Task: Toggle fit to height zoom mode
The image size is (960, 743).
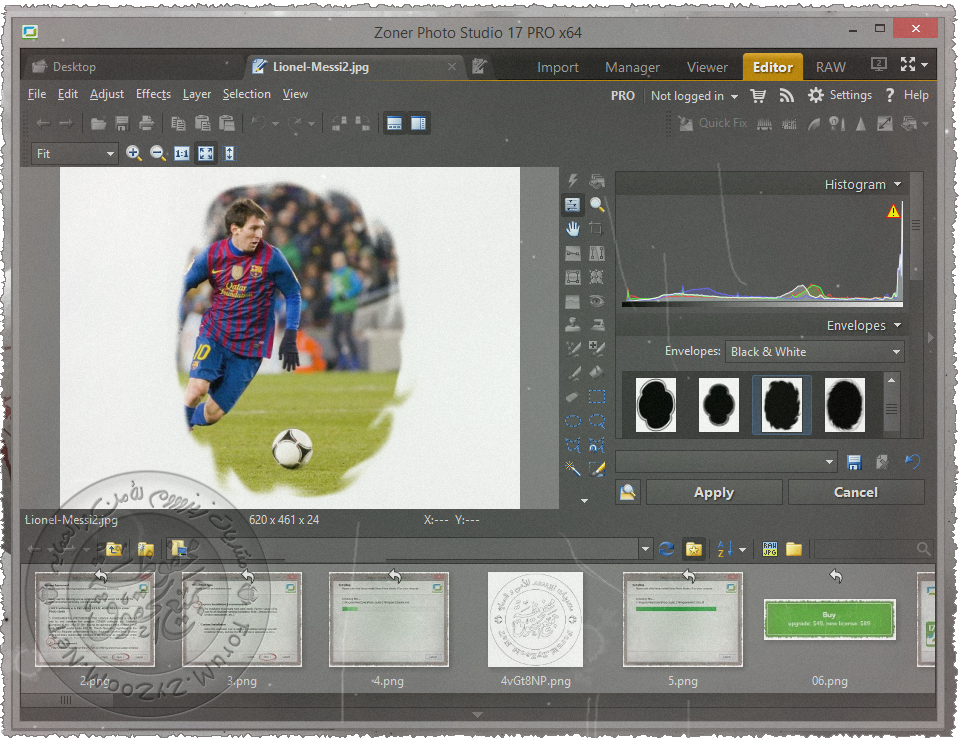Action: click(x=230, y=153)
